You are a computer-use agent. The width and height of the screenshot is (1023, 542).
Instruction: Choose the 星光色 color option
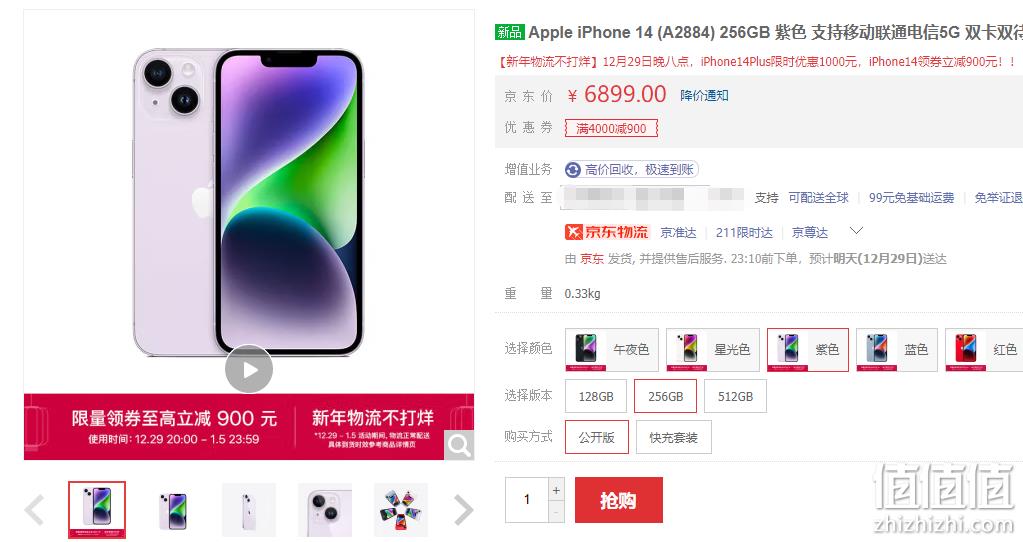tap(713, 350)
